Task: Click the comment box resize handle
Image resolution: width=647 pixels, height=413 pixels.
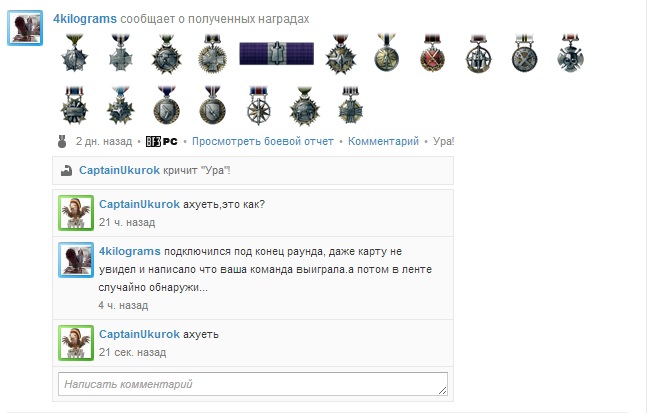Action: pos(442,390)
